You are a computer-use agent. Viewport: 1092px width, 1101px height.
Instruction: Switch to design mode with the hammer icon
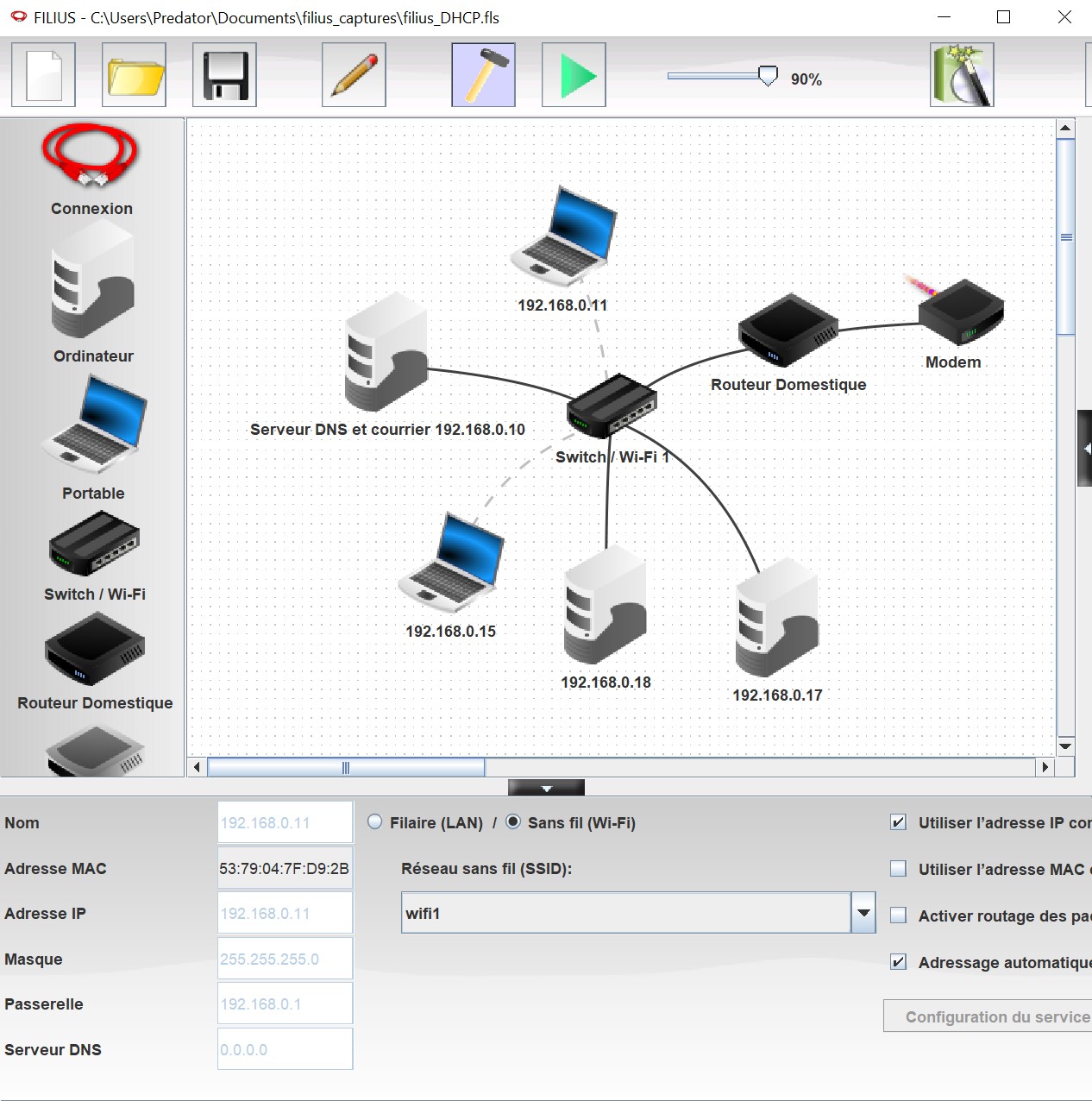(x=483, y=76)
